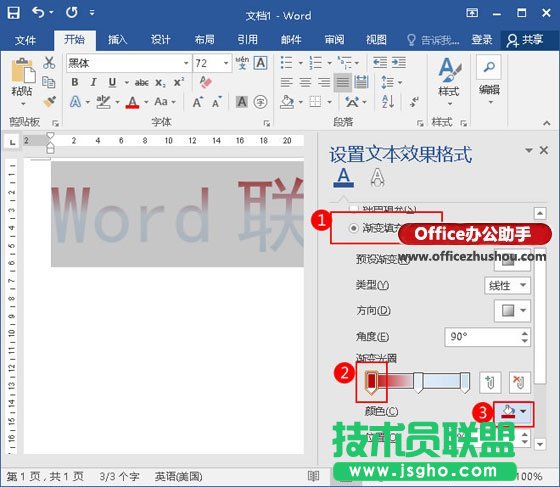Apply the red font color
This screenshot has height=487, width=560.
(x=132, y=102)
